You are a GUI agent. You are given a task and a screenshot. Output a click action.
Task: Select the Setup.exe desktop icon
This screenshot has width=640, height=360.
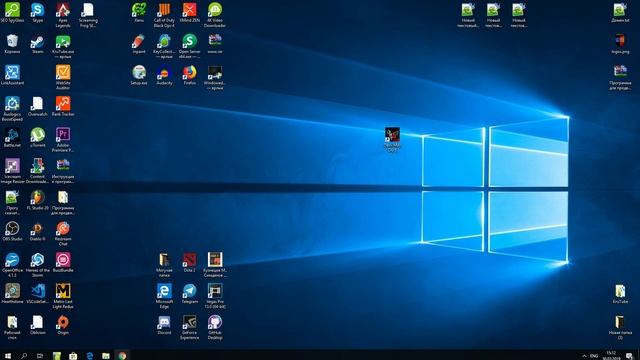pyautogui.click(x=139, y=75)
